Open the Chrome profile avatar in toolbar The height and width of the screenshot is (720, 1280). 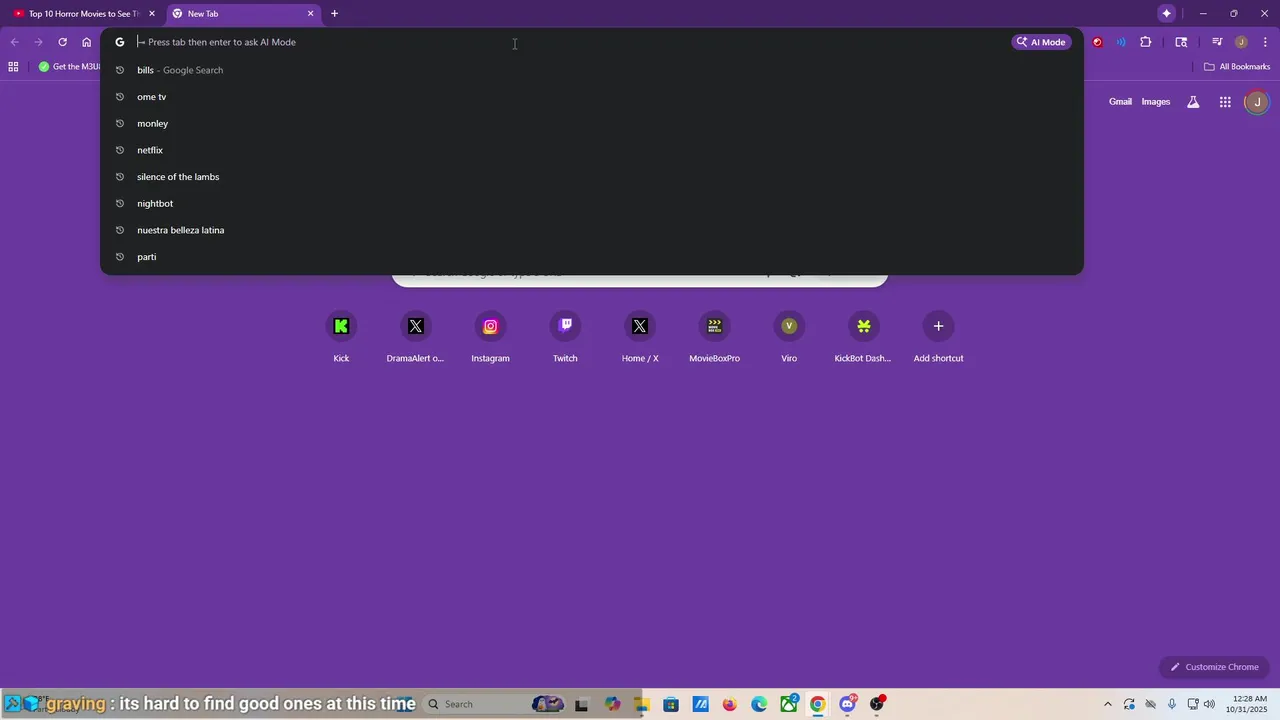1241,42
